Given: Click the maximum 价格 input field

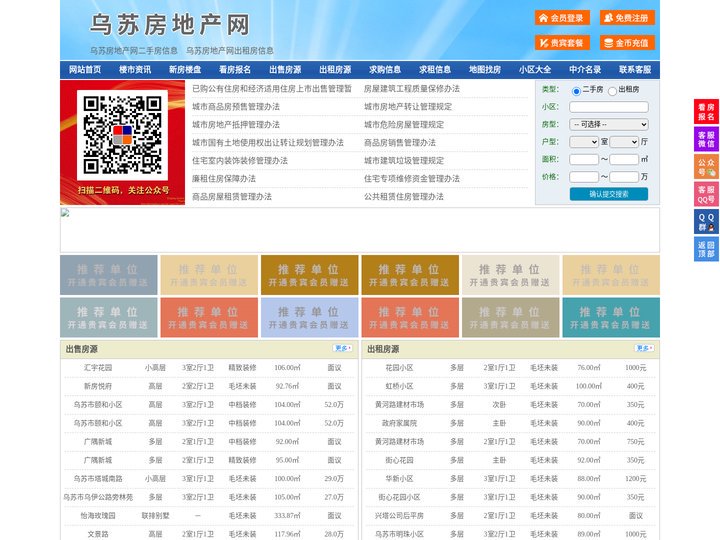Looking at the screenshot, I should point(624,177).
